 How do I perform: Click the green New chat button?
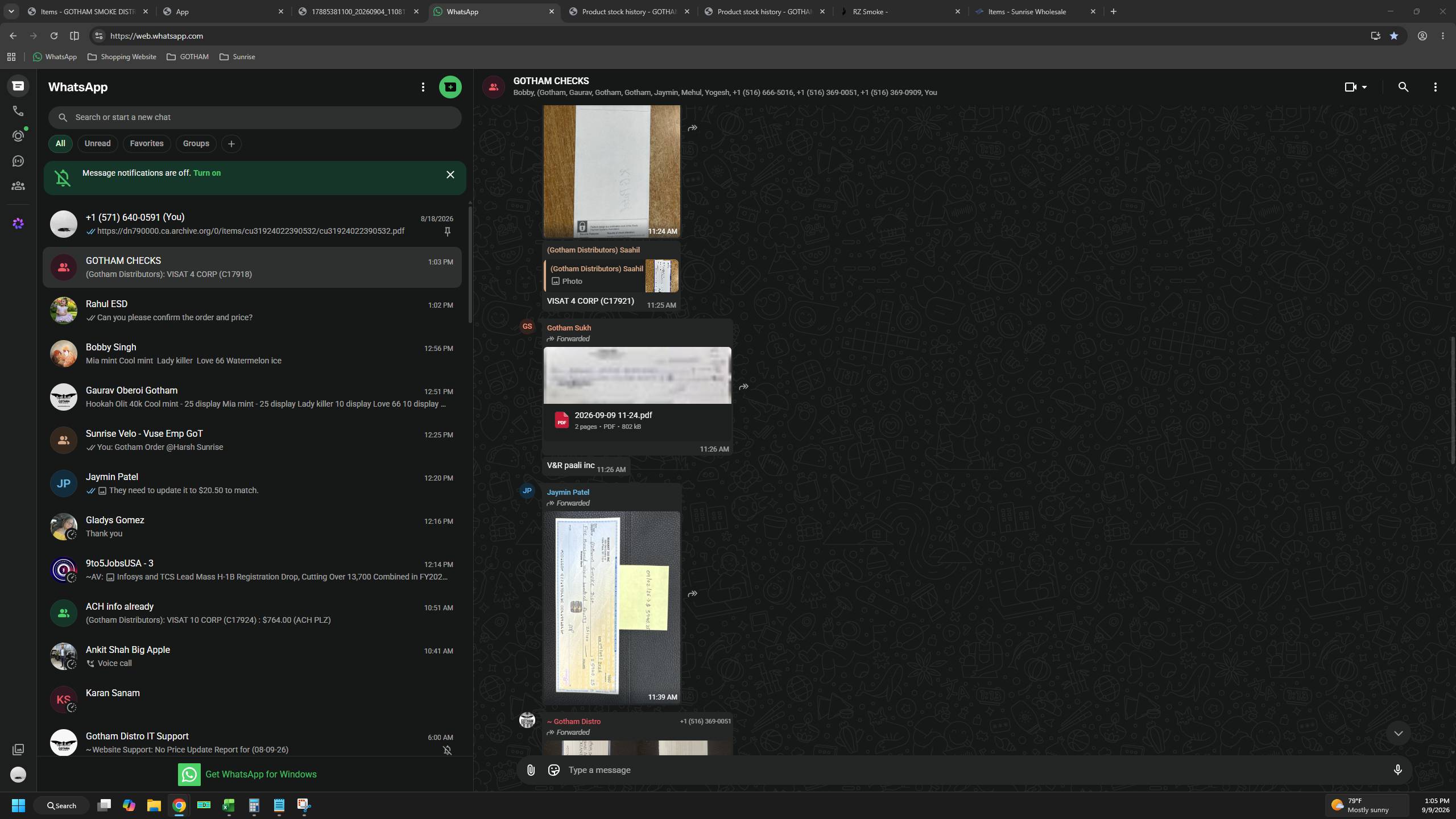click(x=450, y=87)
